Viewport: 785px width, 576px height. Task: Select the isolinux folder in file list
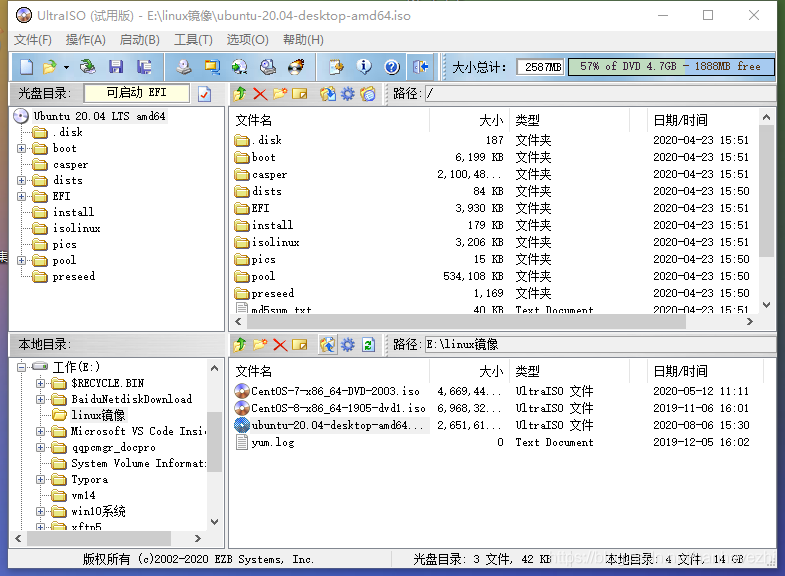[x=275, y=242]
